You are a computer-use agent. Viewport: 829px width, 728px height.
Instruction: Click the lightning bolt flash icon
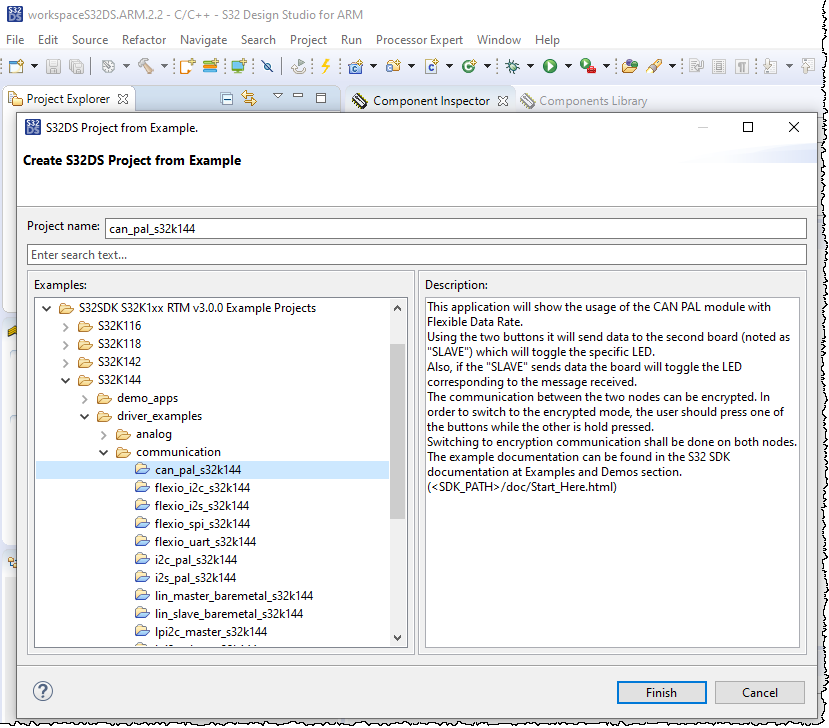point(326,66)
